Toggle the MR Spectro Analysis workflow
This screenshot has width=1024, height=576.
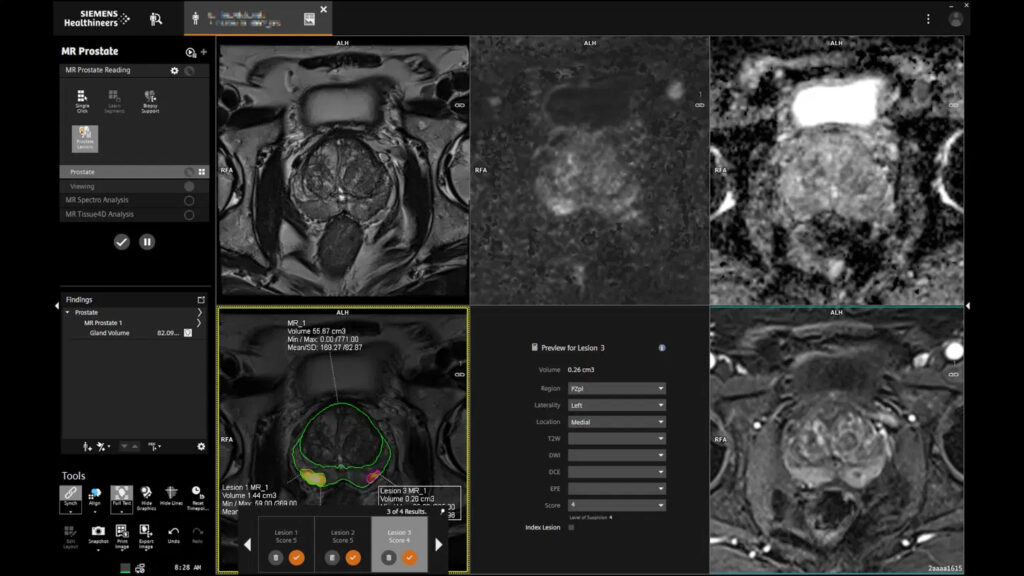pos(189,199)
